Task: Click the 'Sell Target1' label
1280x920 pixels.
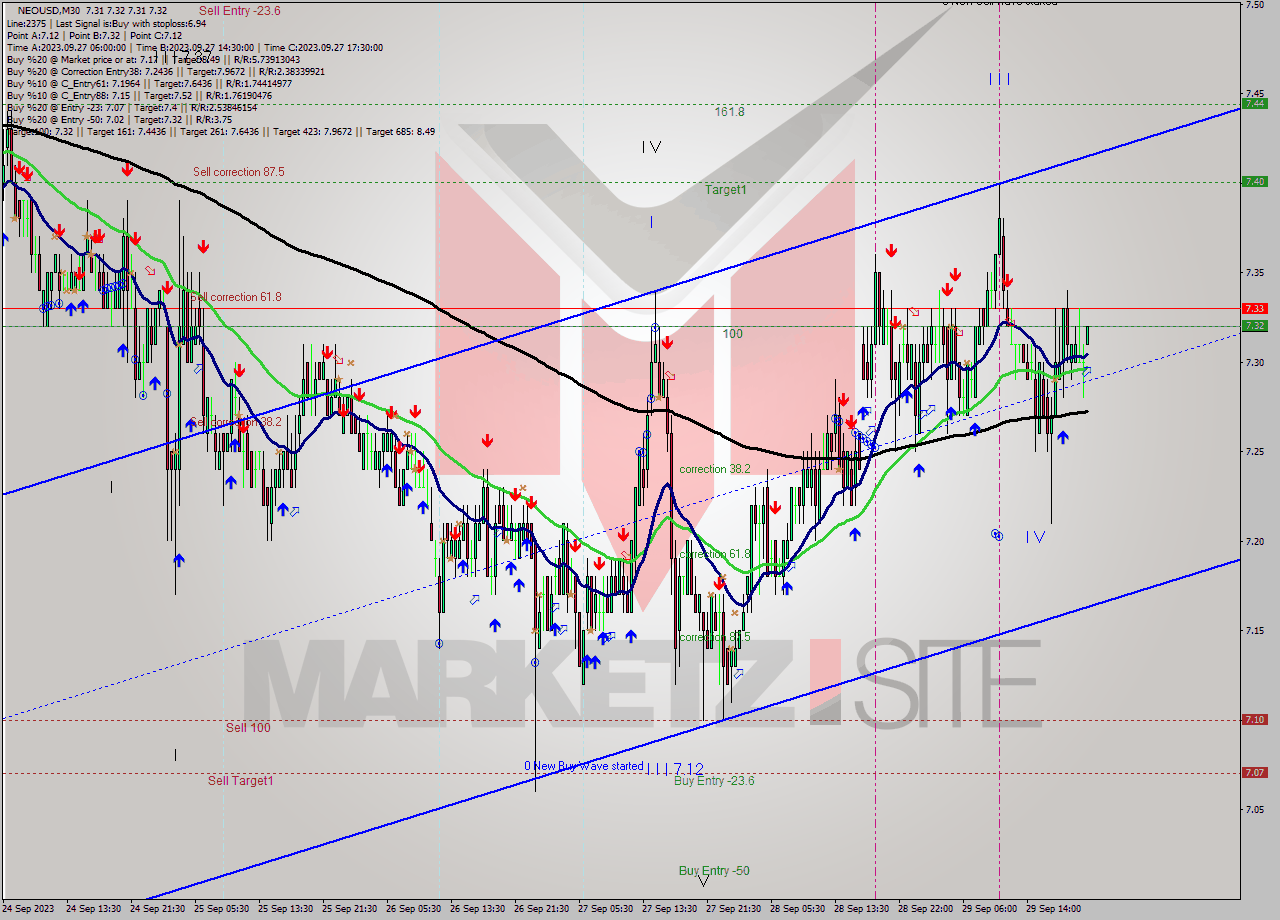Action: pos(240,780)
